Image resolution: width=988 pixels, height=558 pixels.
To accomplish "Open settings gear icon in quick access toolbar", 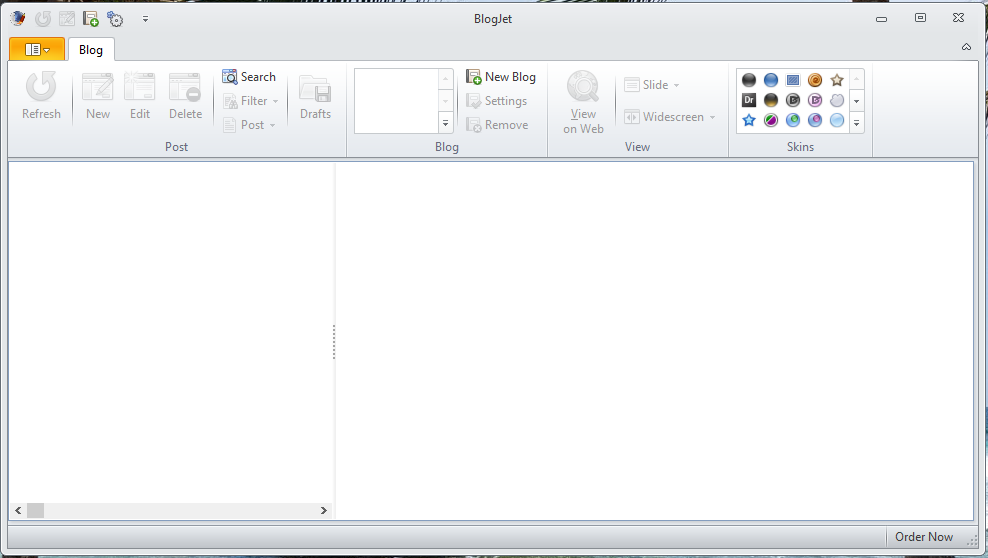I will click(x=115, y=19).
